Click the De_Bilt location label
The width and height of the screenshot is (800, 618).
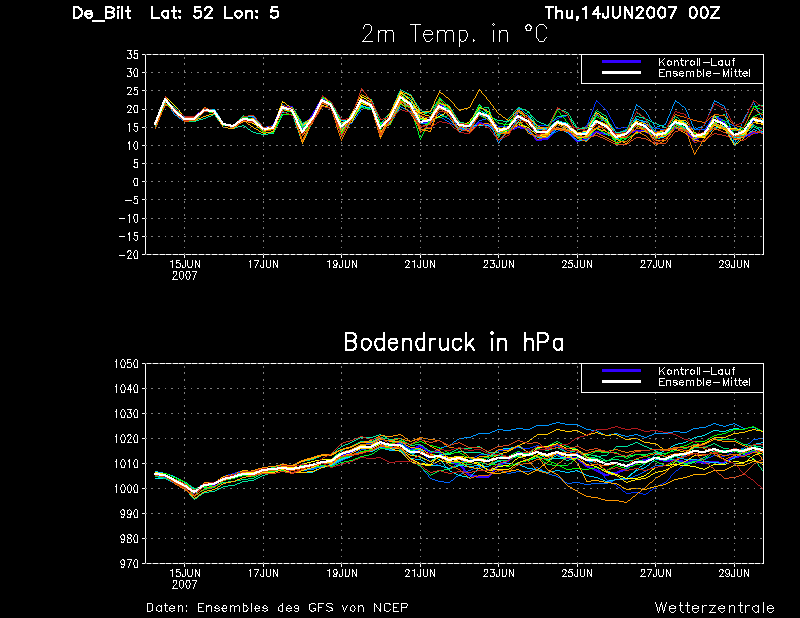[102, 13]
